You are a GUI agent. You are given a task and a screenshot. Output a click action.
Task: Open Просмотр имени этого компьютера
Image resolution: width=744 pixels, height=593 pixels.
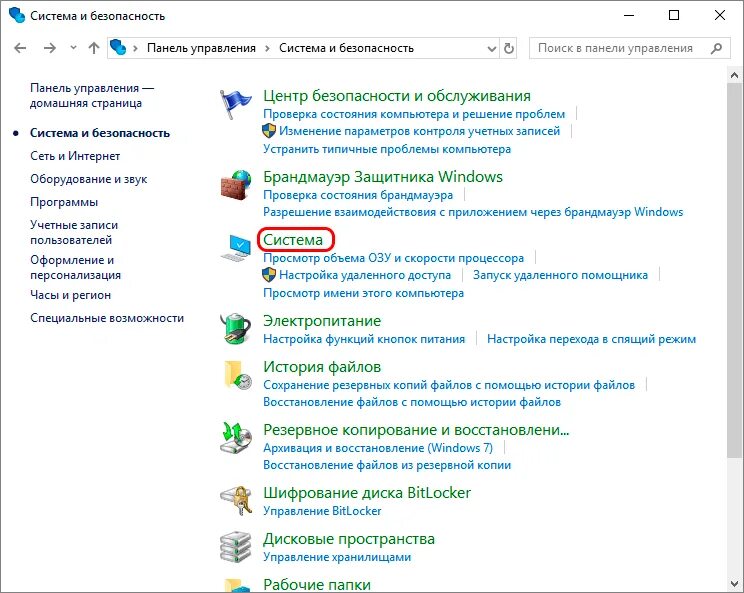pos(363,293)
